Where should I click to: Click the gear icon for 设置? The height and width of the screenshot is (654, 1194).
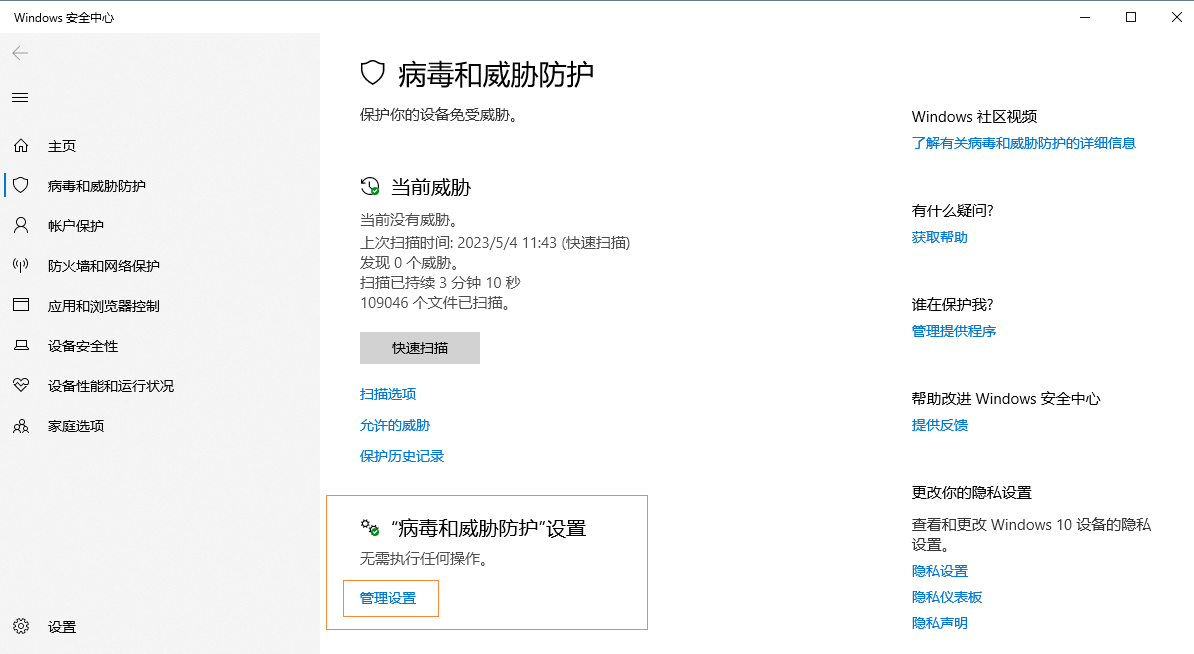coord(21,626)
